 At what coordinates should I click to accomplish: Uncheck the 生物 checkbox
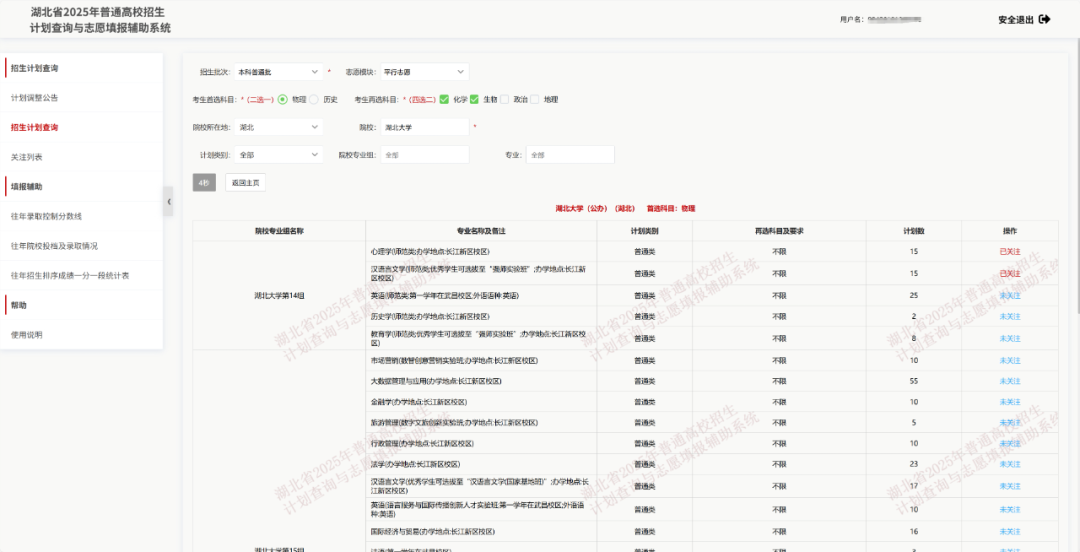click(474, 99)
